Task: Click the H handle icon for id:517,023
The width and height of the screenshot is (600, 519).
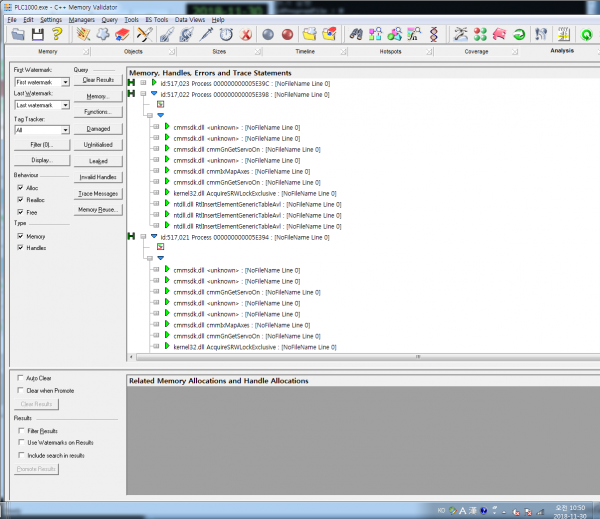Action: [131, 83]
